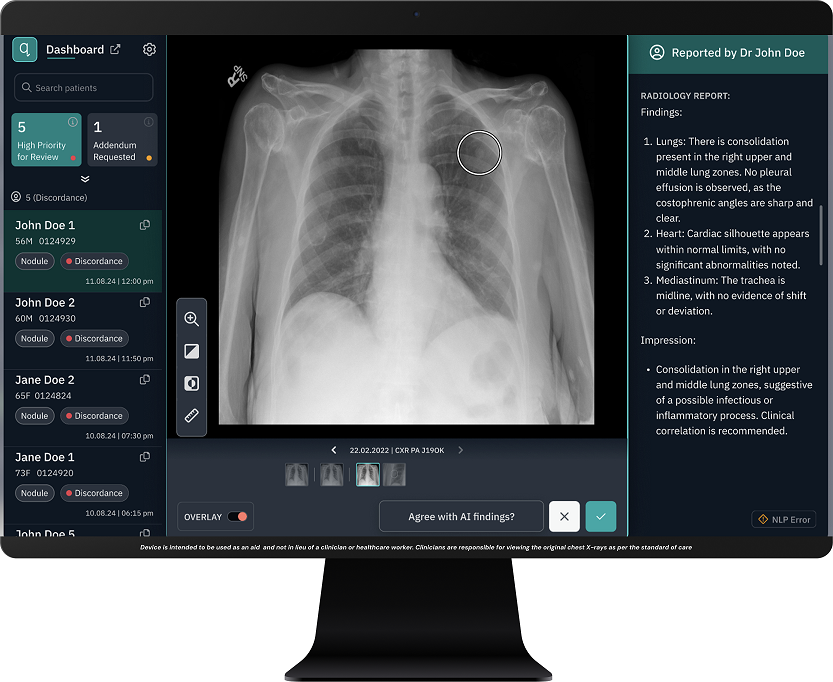The height and width of the screenshot is (682, 833).
Task: Reject AI findings with the X button
Action: point(564,516)
